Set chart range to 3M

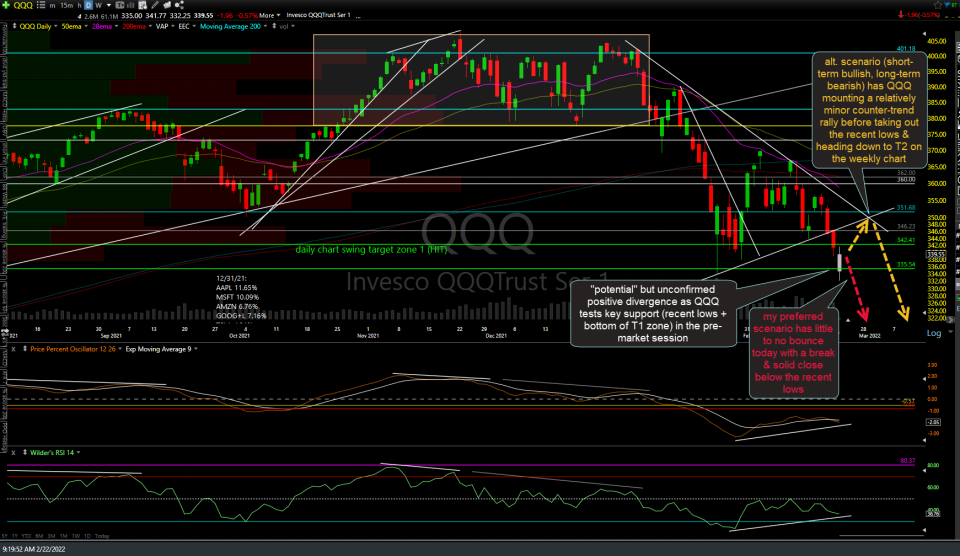pyautogui.click(x=51, y=536)
